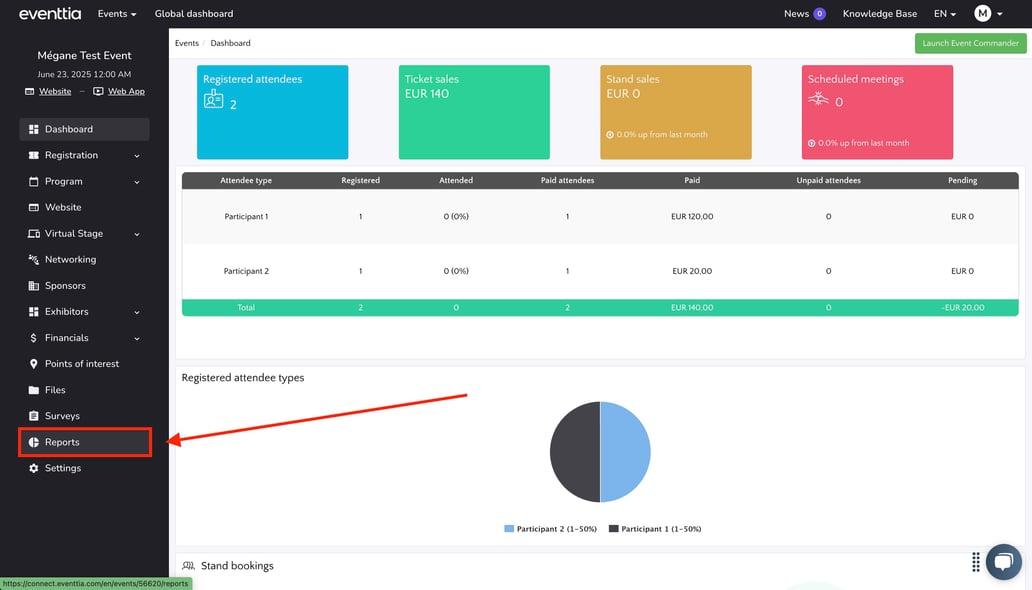Image resolution: width=1032 pixels, height=590 pixels.
Task: Click the Settings gear icon
Action: [34, 468]
